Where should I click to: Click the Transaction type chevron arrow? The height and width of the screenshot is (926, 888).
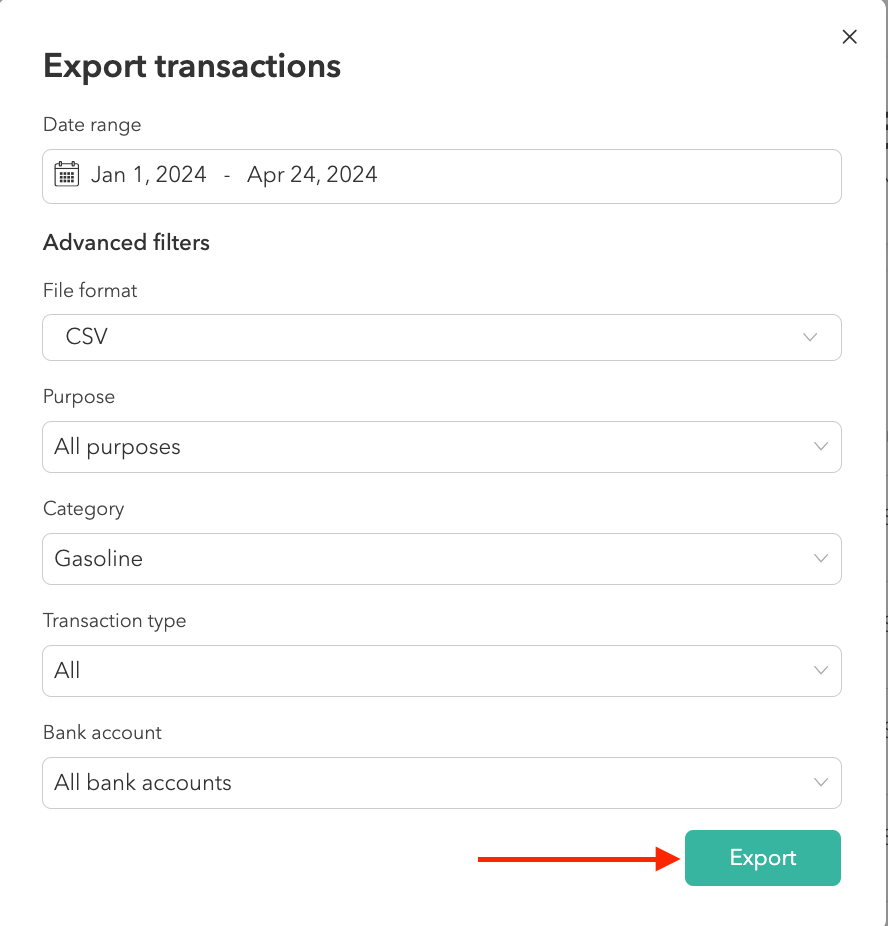point(821,671)
